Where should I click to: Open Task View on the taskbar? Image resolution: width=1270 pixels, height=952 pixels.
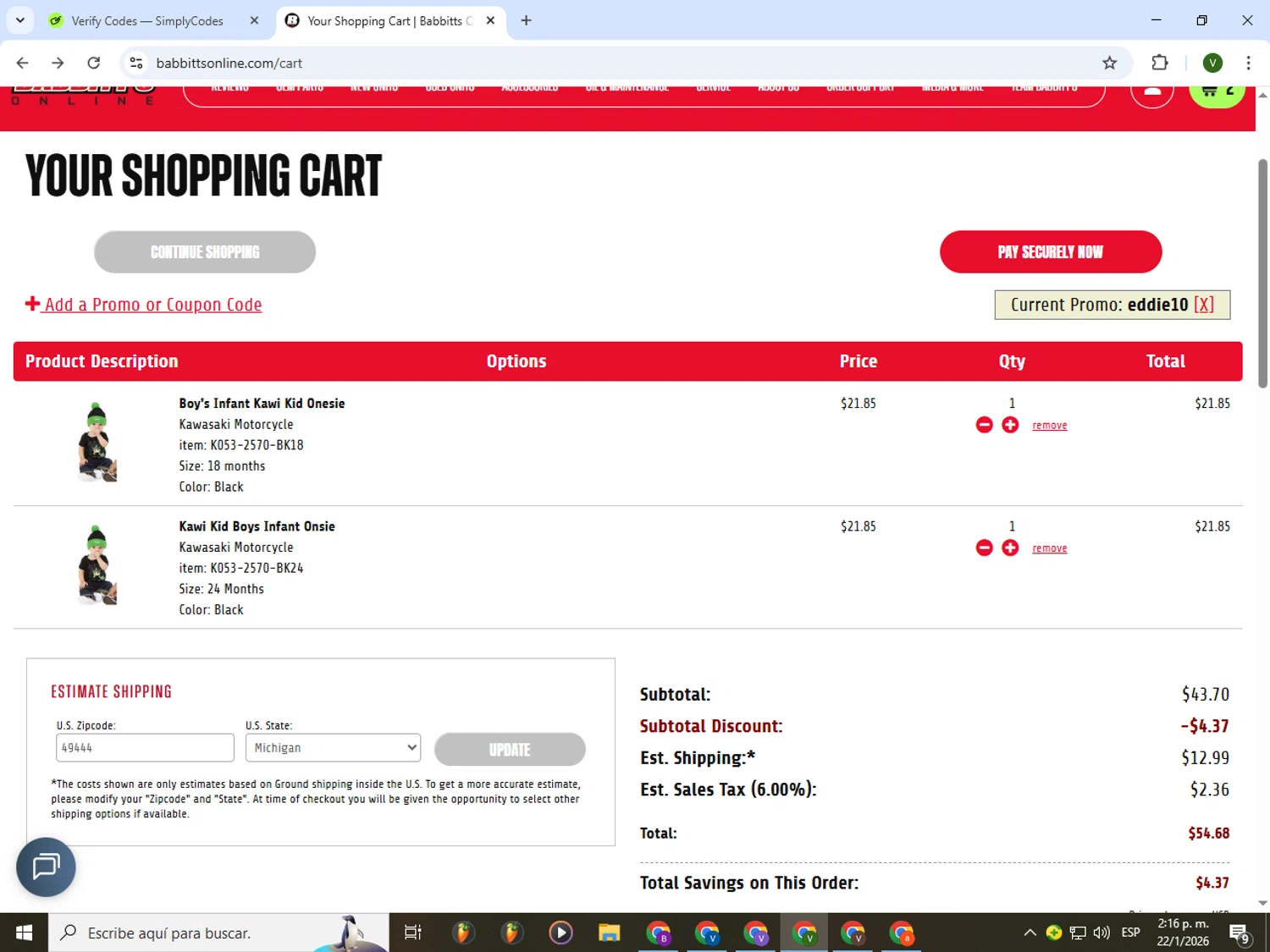(x=413, y=933)
